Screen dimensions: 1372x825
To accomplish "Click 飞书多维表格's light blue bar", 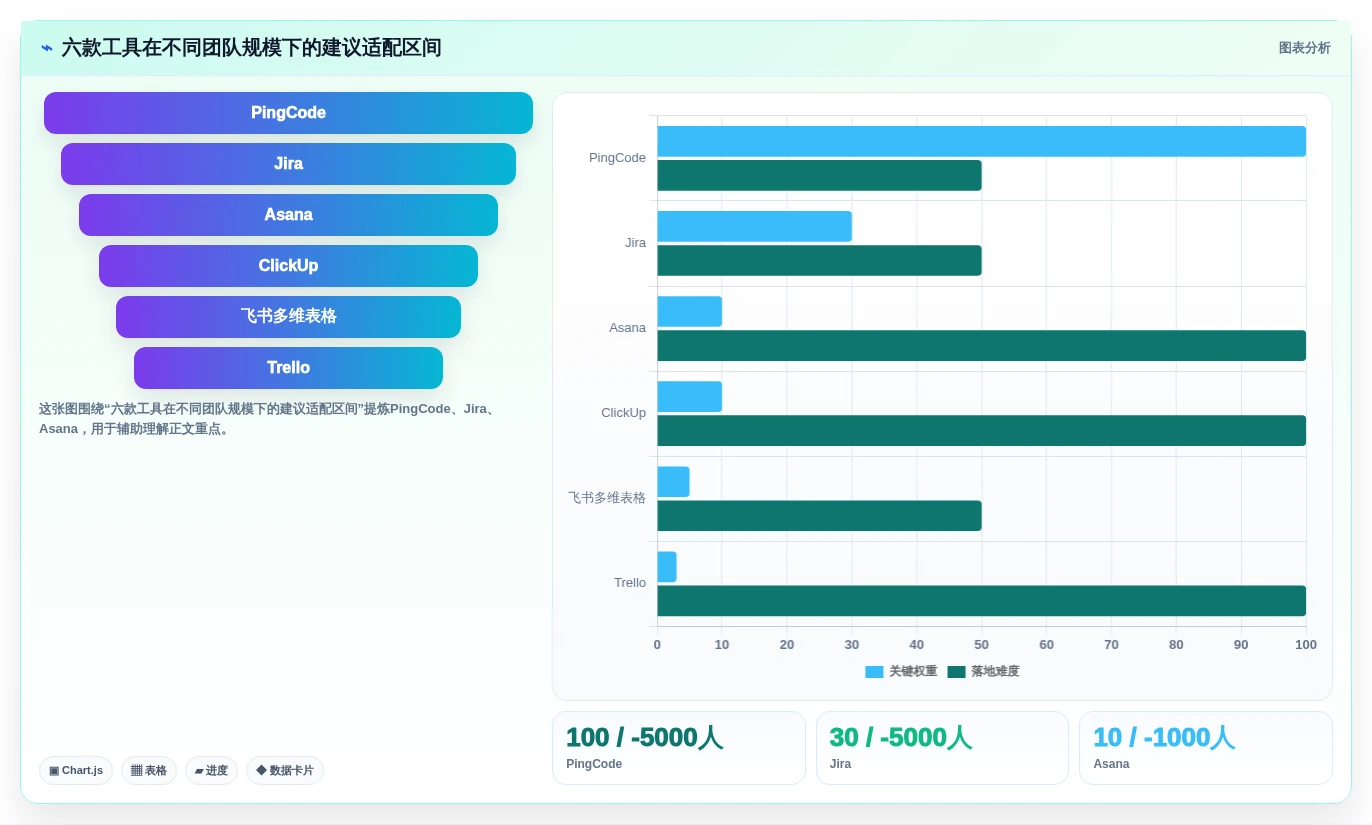I will tap(673, 481).
